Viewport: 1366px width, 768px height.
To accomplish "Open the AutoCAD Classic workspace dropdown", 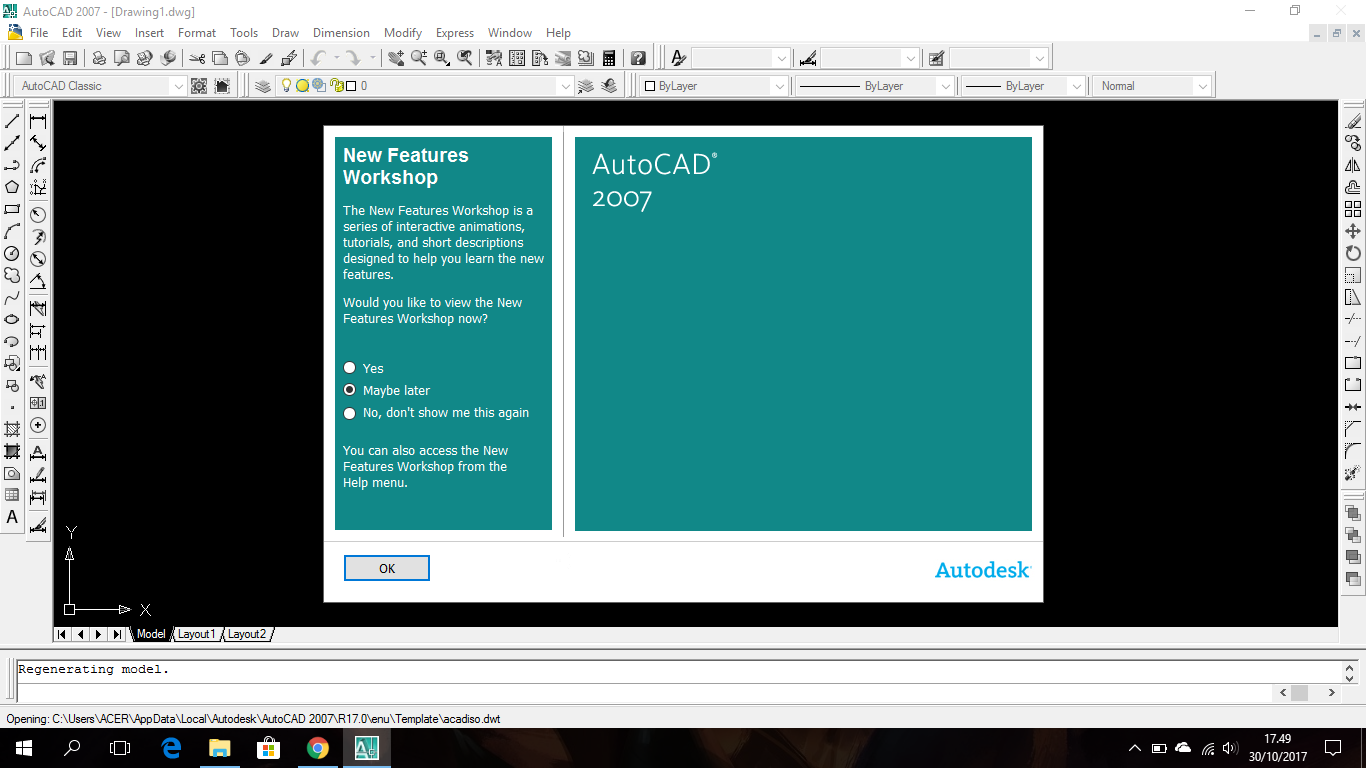I will (x=179, y=86).
